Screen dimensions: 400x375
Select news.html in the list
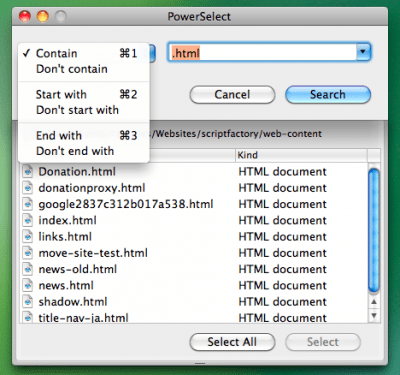point(66,285)
